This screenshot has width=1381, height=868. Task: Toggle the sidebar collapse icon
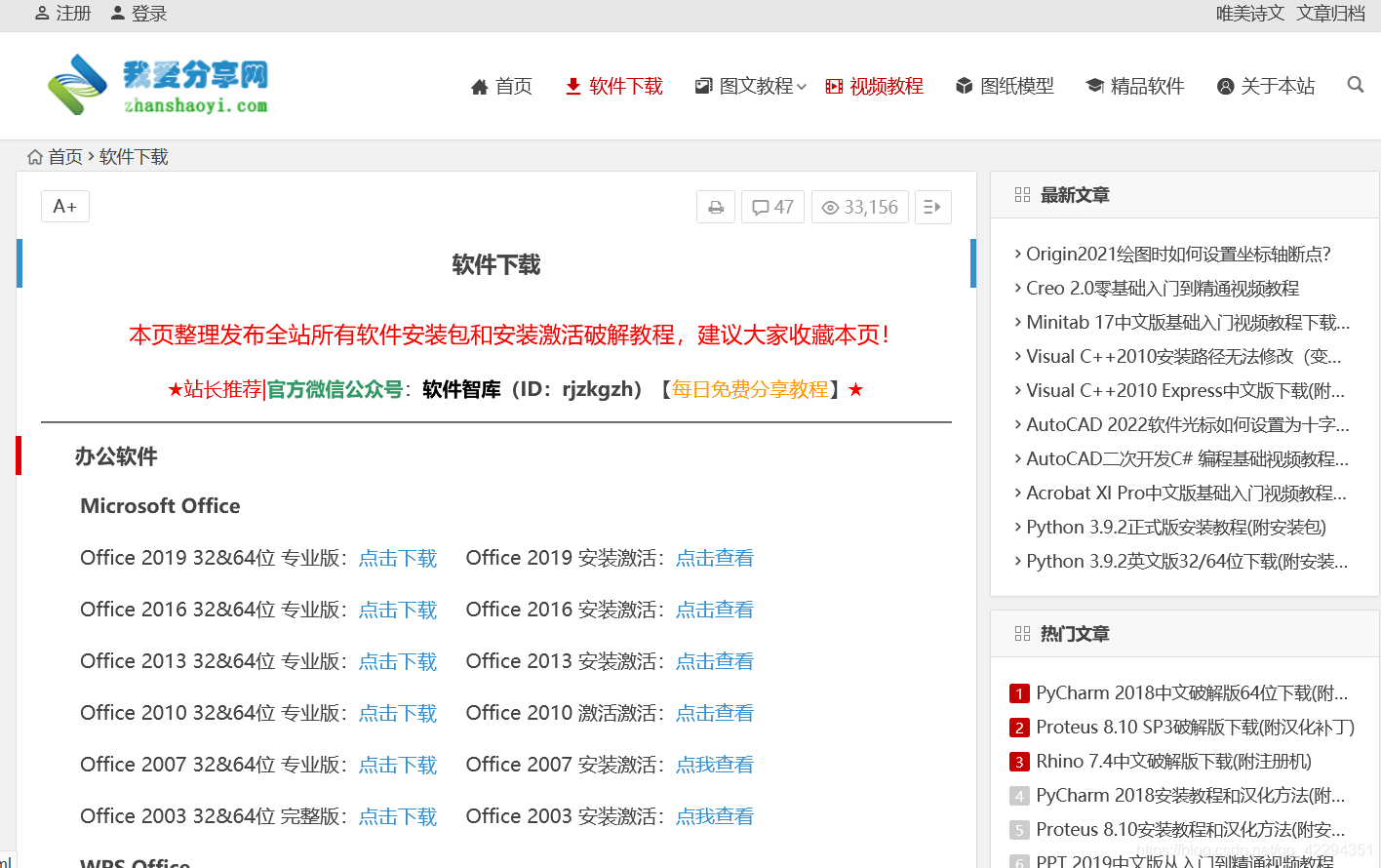[932, 207]
